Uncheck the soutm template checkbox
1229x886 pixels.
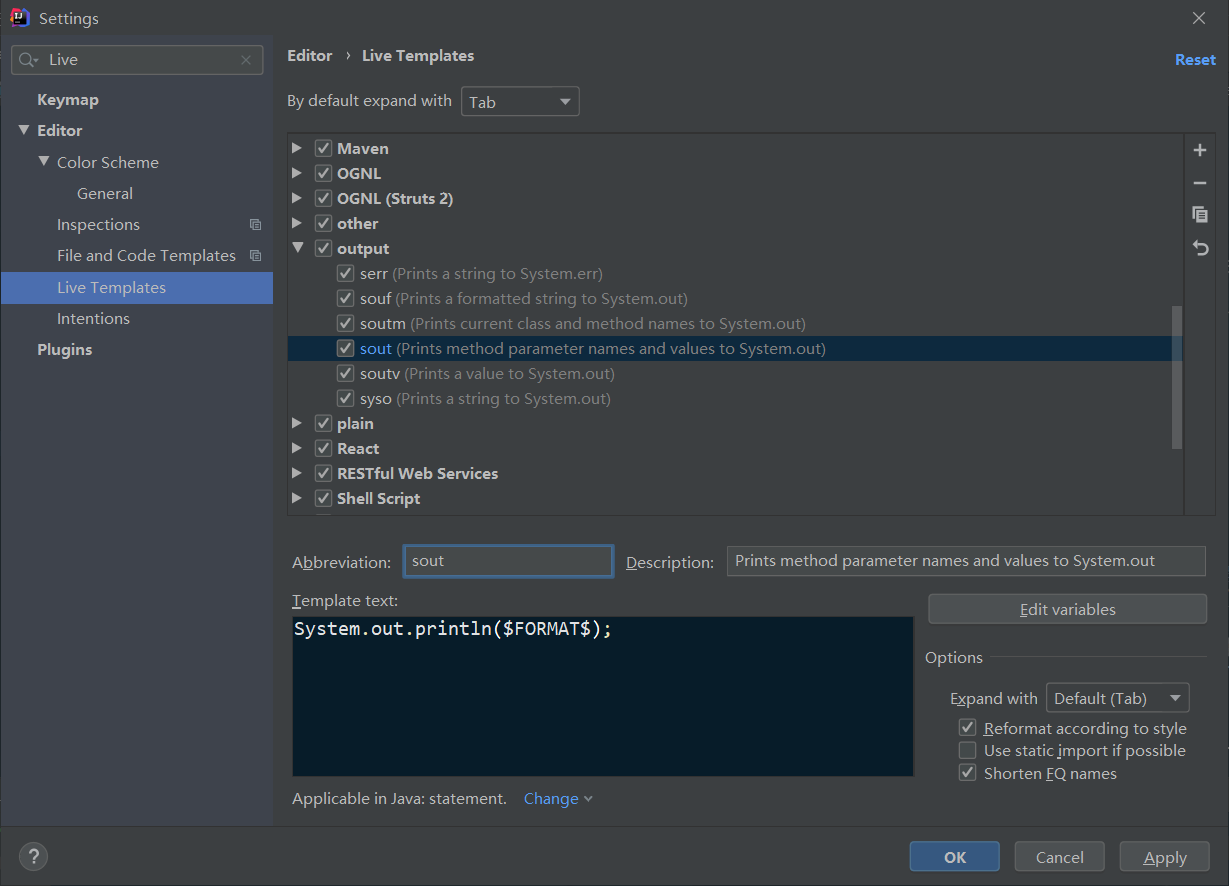[345, 323]
